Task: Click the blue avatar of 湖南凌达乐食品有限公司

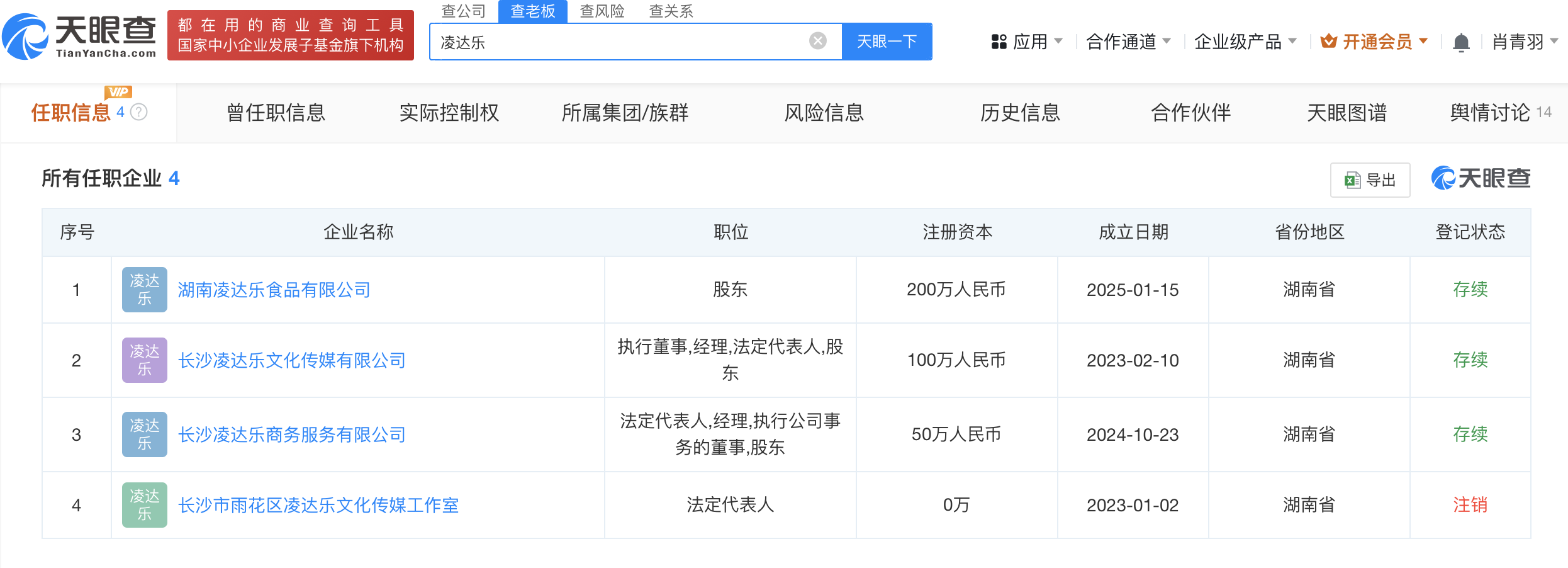Action: coord(145,290)
